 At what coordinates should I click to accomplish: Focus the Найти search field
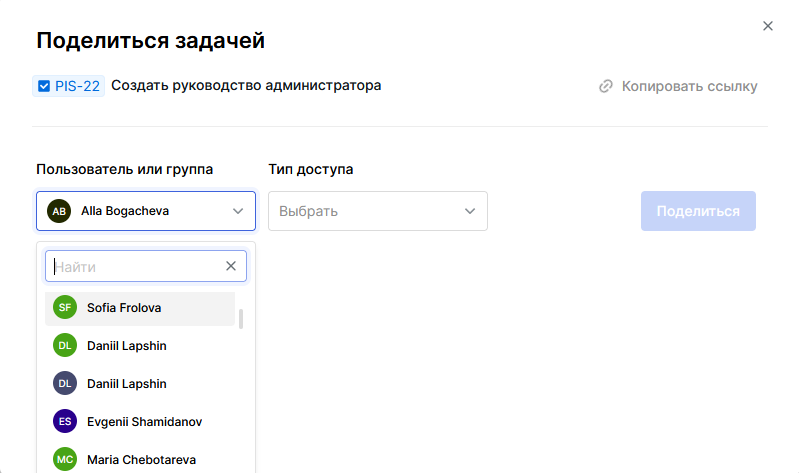135,266
